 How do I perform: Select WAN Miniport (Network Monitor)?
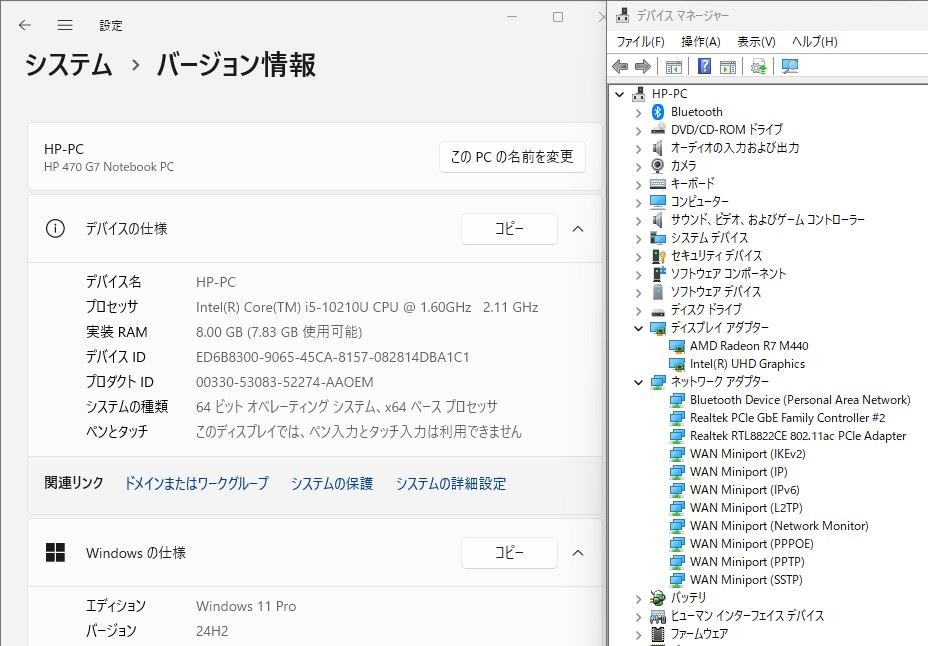pos(779,526)
